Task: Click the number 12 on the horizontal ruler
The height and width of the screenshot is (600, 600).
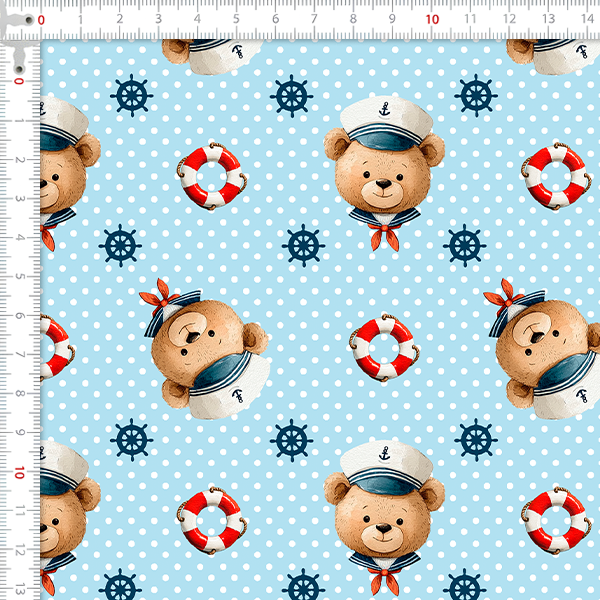Action: 510,19
